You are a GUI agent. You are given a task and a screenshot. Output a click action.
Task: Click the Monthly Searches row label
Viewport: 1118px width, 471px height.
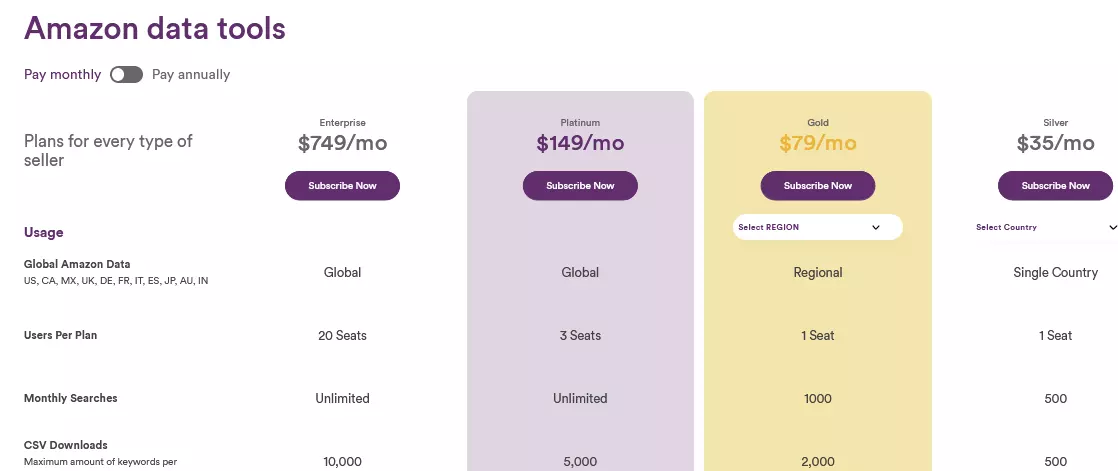(x=71, y=398)
